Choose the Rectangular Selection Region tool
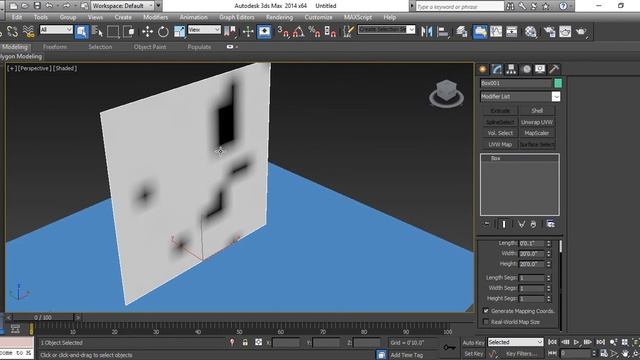The width and height of the screenshot is (640, 360). point(113,32)
